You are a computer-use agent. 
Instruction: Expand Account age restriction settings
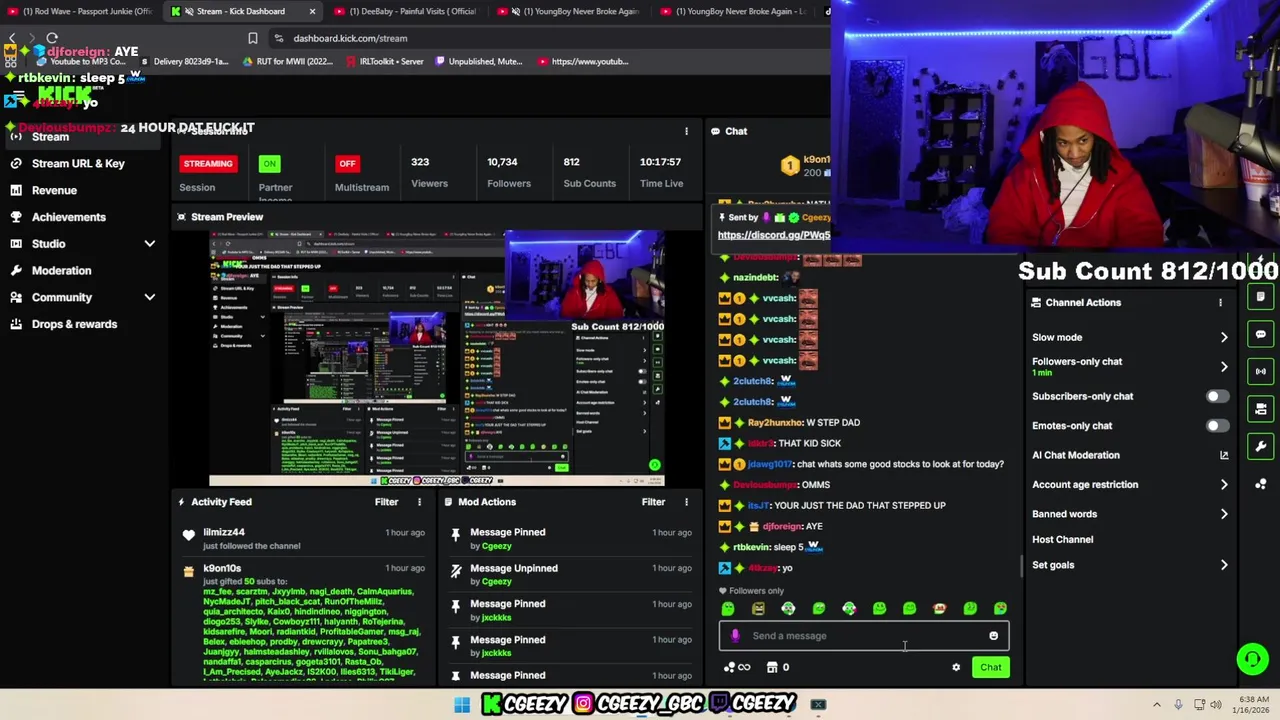[x=1223, y=485]
